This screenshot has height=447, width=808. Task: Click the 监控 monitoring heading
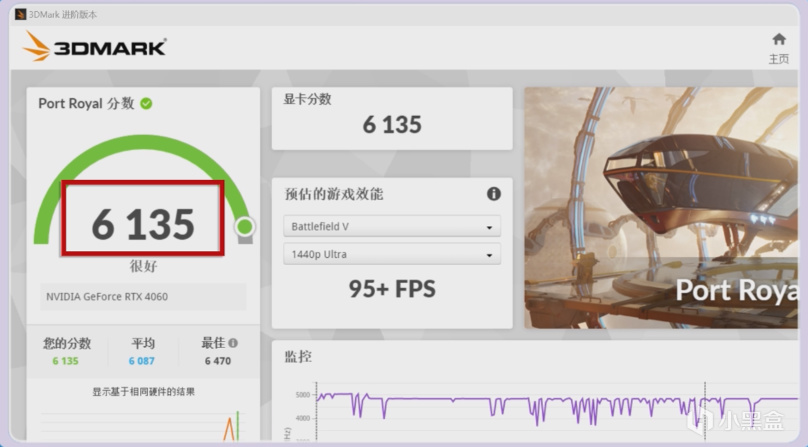pos(298,357)
